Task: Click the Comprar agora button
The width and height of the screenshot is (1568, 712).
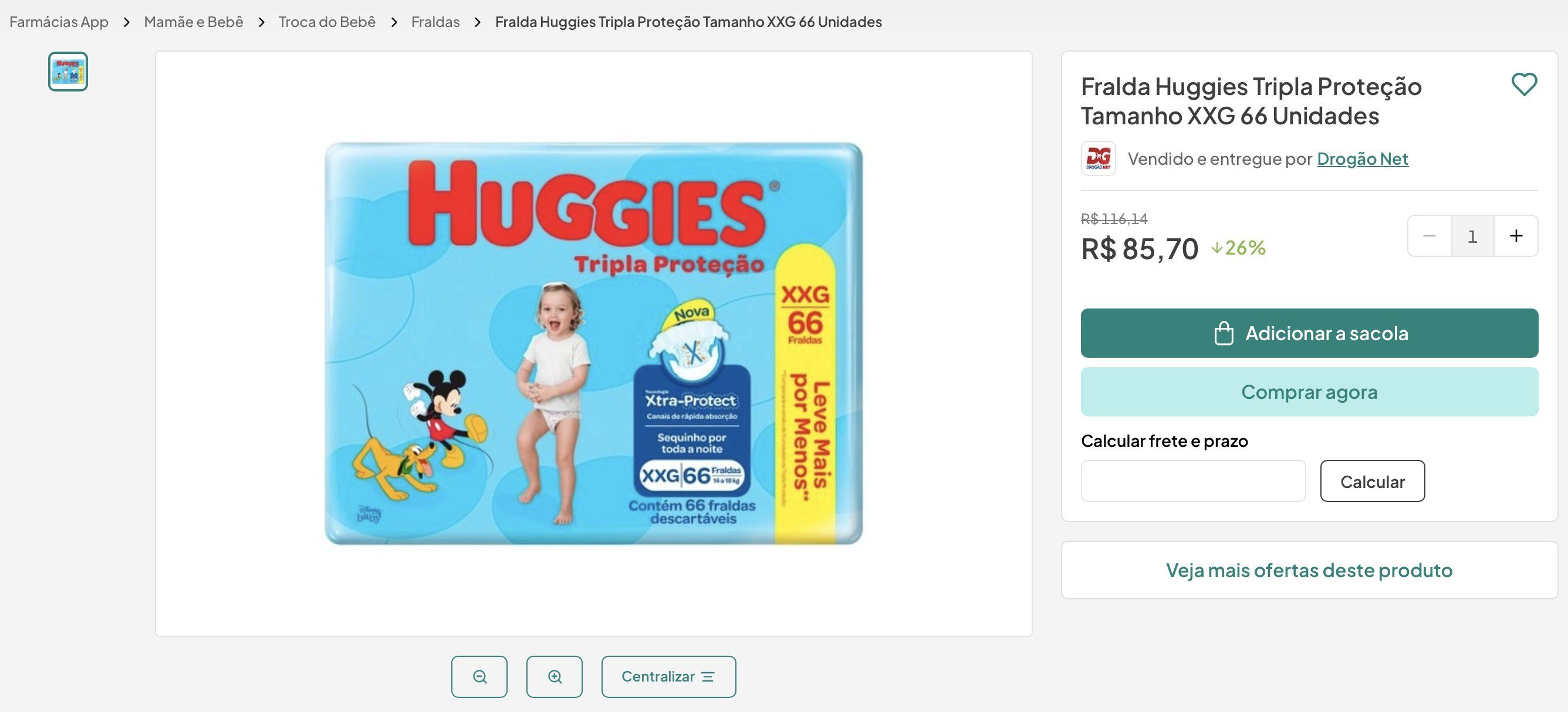Action: coord(1309,392)
